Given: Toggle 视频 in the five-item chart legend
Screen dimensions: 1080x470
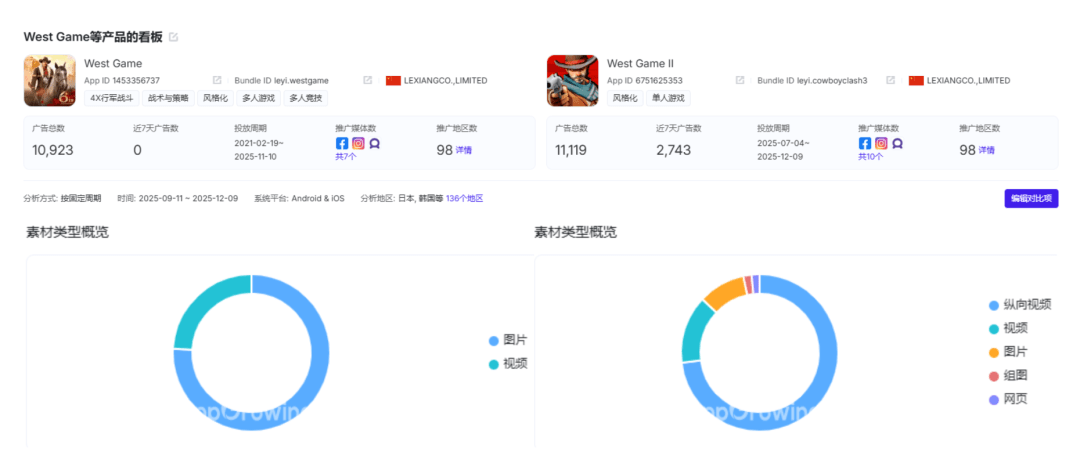Looking at the screenshot, I should click(1008, 329).
